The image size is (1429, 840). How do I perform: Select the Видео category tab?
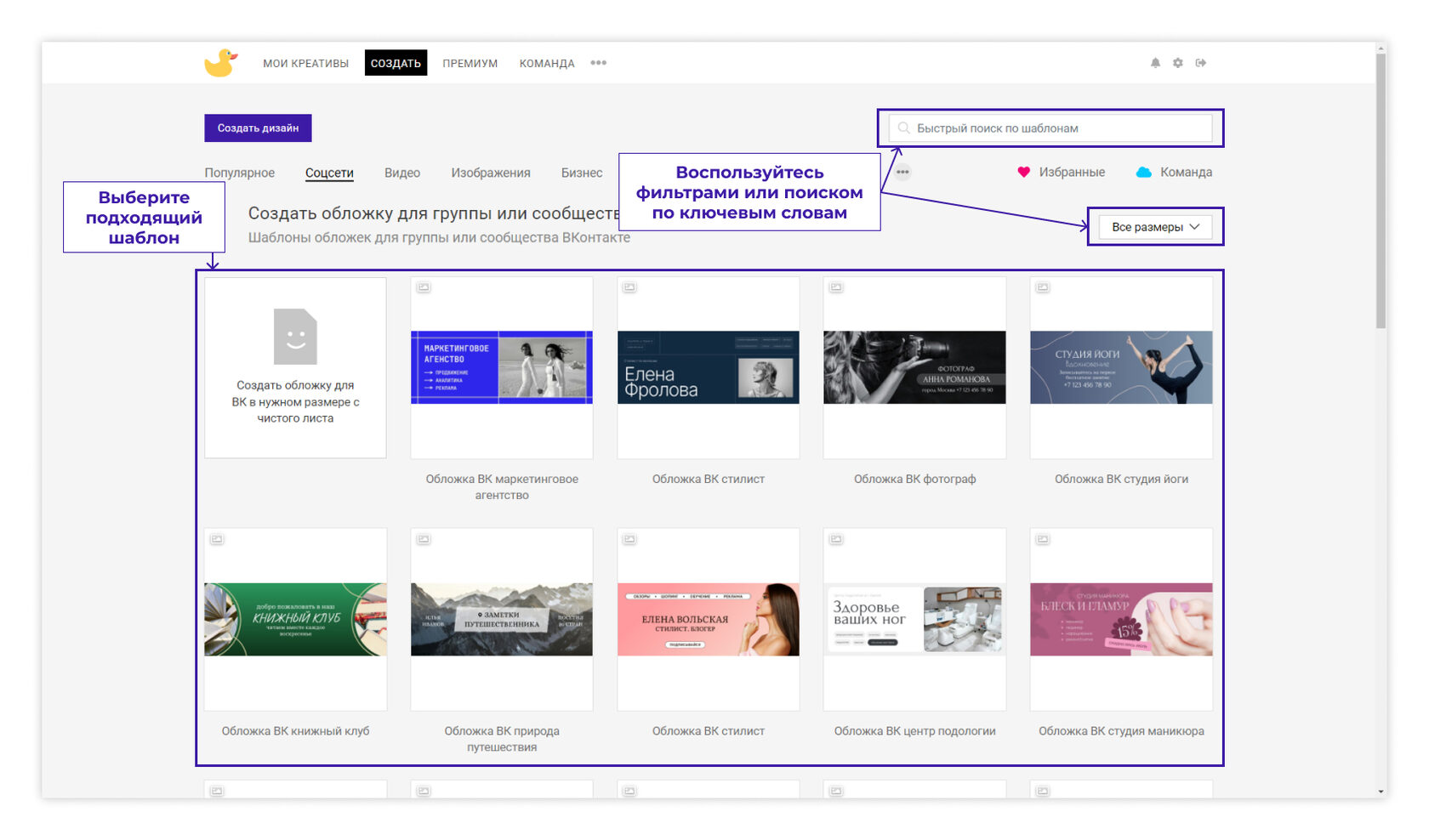click(x=401, y=173)
